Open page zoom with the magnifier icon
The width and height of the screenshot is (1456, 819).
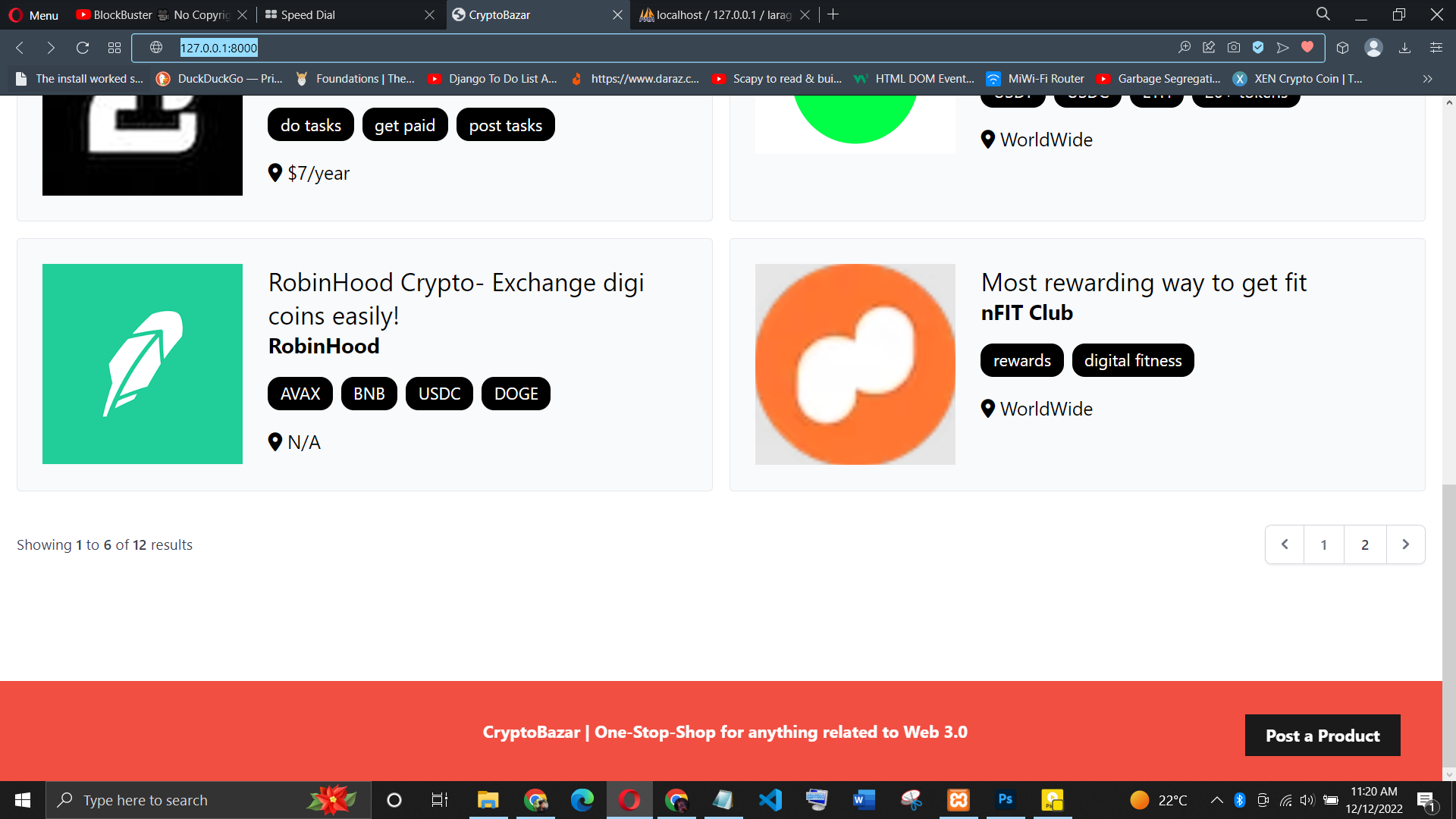1185,47
